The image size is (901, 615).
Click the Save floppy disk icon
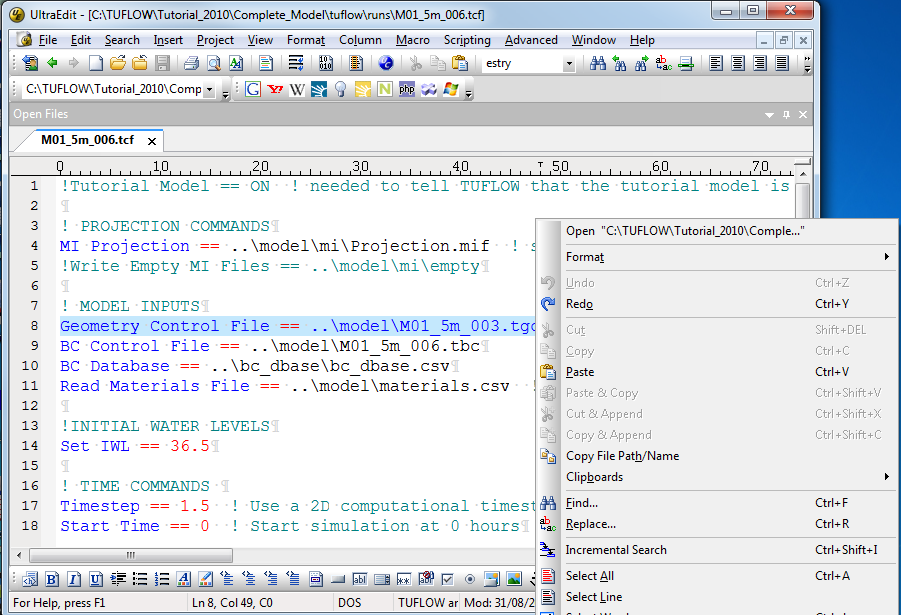pos(163,63)
